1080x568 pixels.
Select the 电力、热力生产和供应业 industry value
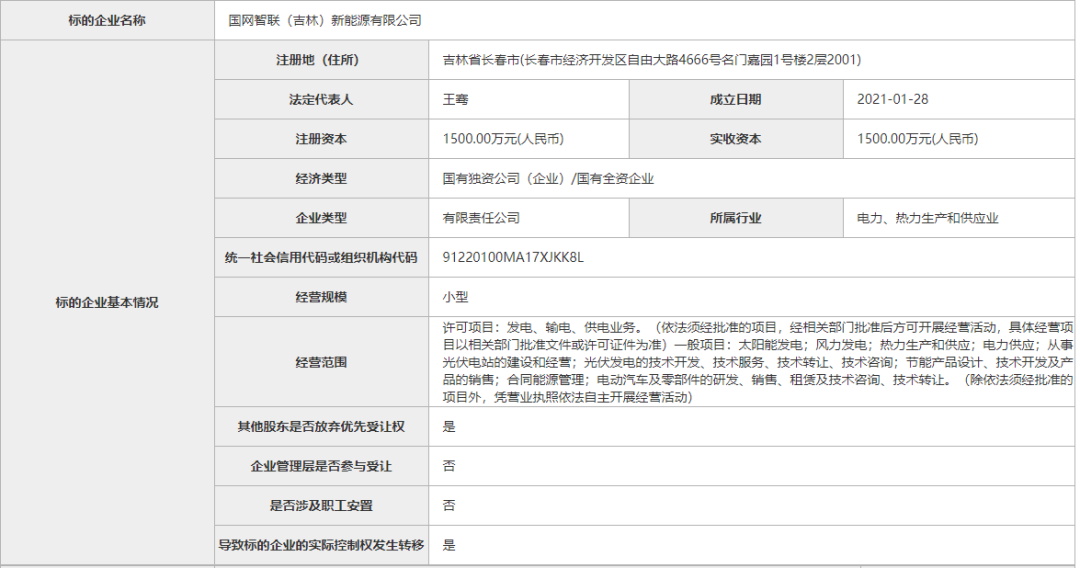[x=928, y=218]
